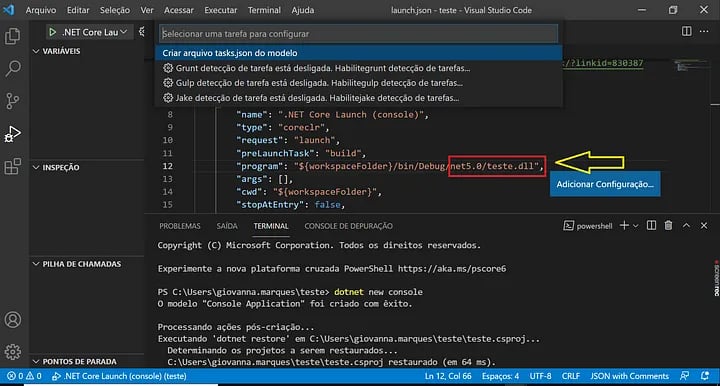Viewport: 720px width, 386px height.
Task: Open new terminal profile dropdown arrow
Action: click(636, 225)
